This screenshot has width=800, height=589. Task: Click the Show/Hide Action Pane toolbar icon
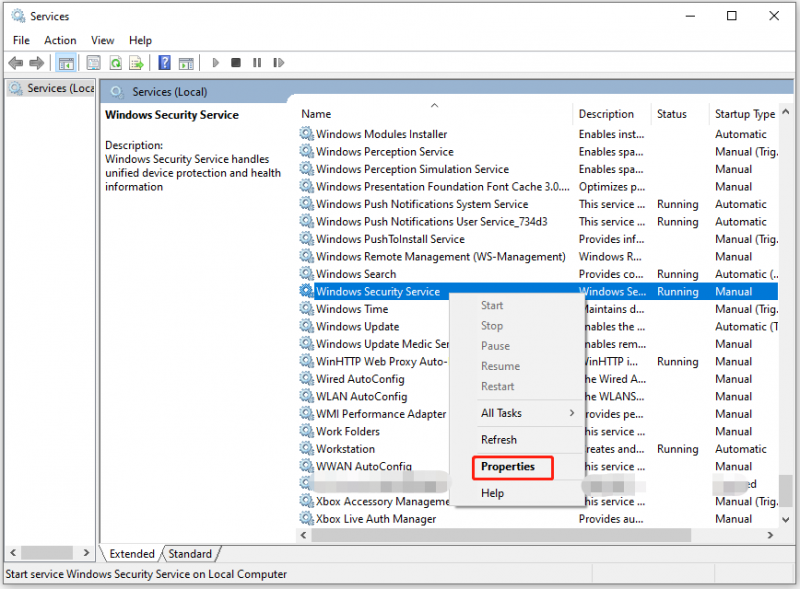click(x=186, y=63)
